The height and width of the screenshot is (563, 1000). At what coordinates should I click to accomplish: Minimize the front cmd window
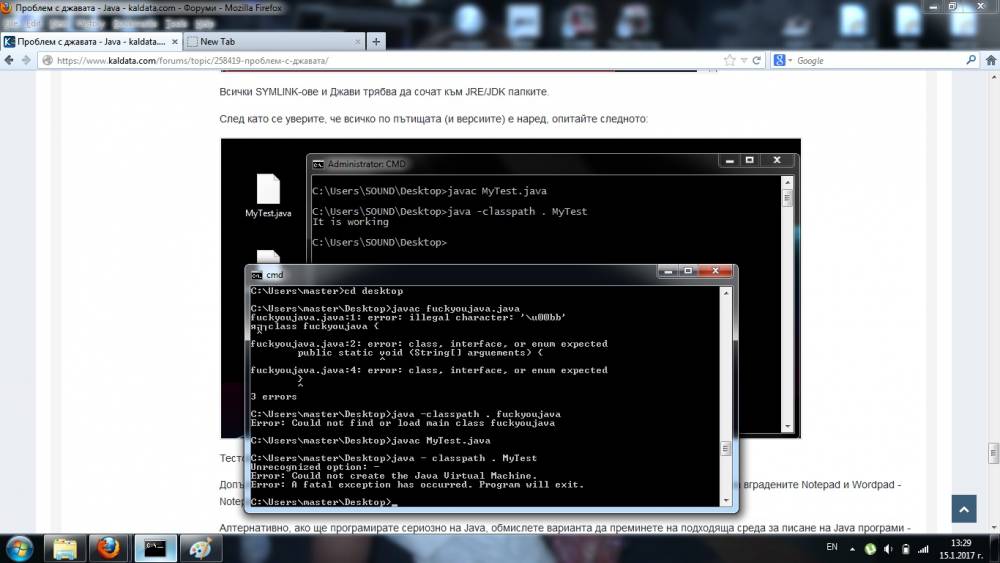668,272
